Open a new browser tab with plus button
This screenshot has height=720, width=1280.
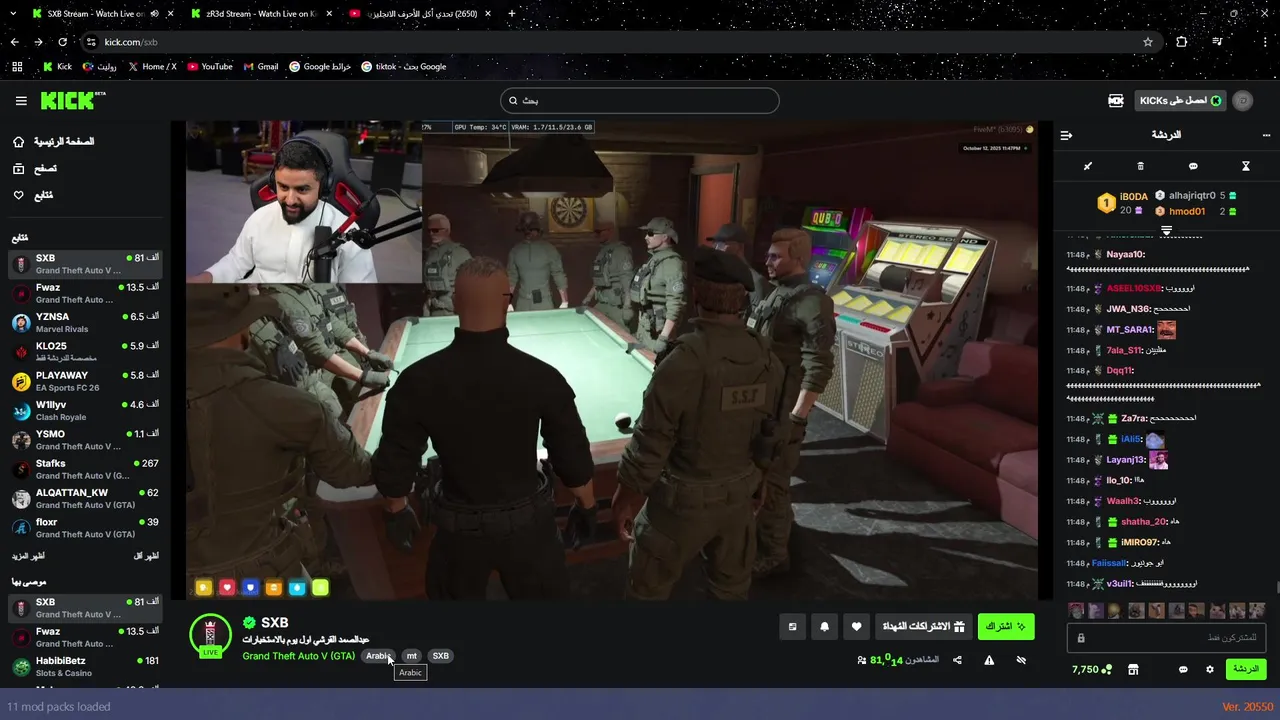click(x=512, y=13)
